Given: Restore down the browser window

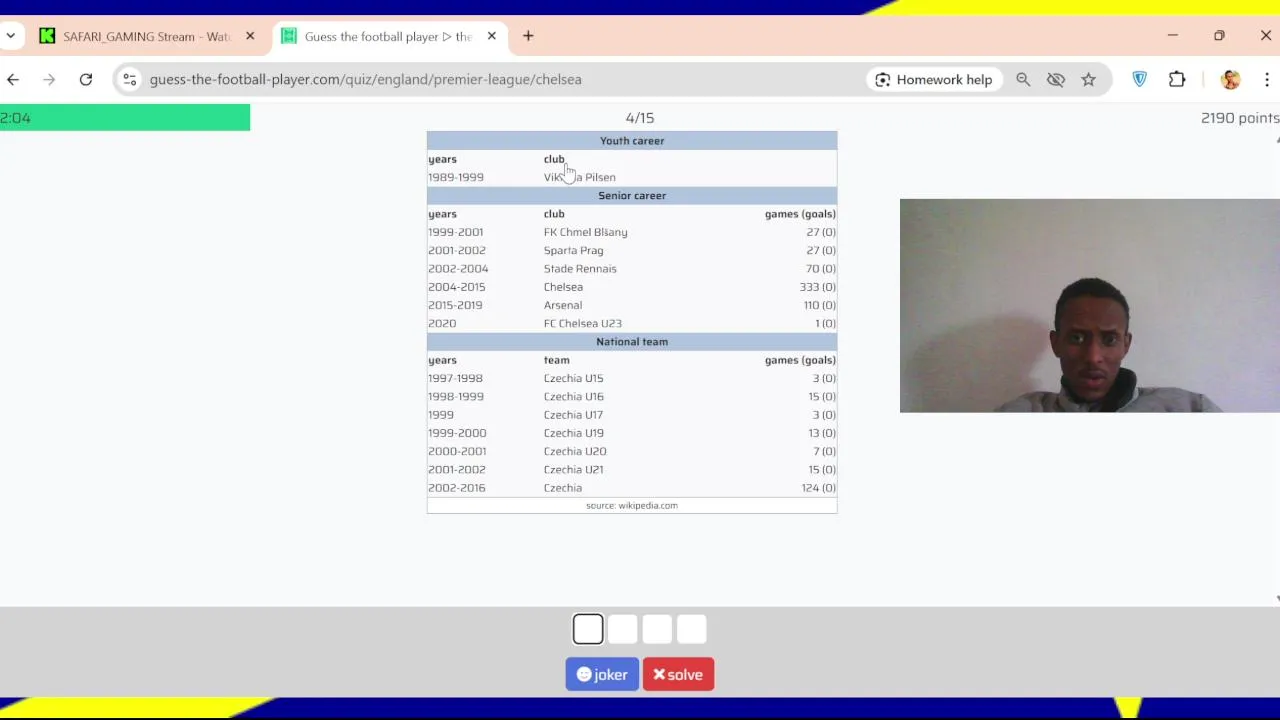Looking at the screenshot, I should tap(1219, 36).
